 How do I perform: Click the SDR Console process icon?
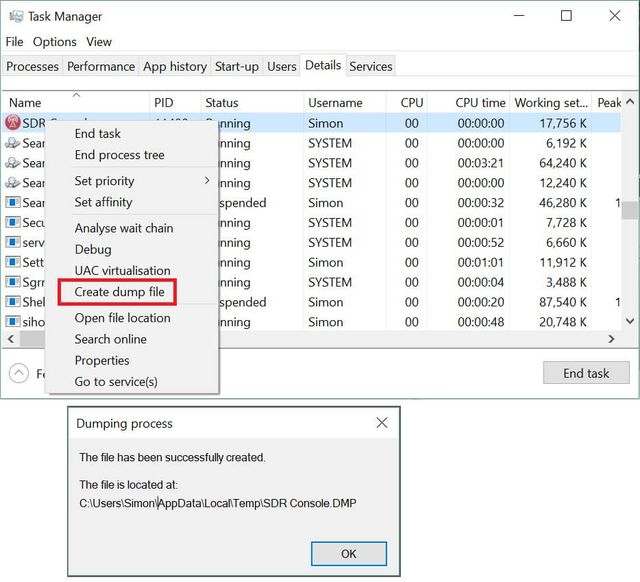tap(13, 122)
